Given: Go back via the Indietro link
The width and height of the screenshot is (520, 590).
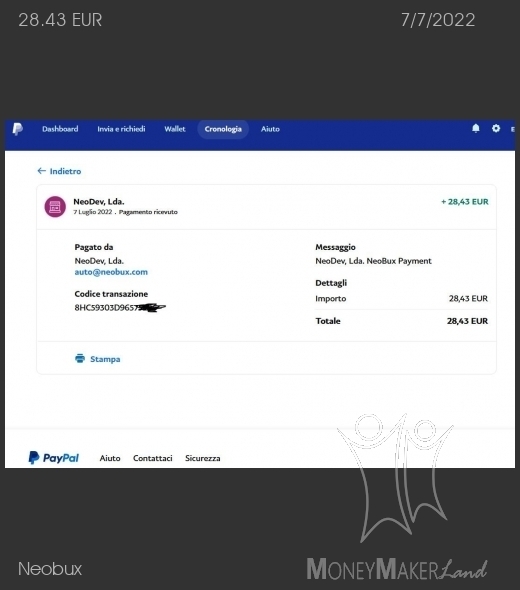Looking at the screenshot, I should pos(65,171).
